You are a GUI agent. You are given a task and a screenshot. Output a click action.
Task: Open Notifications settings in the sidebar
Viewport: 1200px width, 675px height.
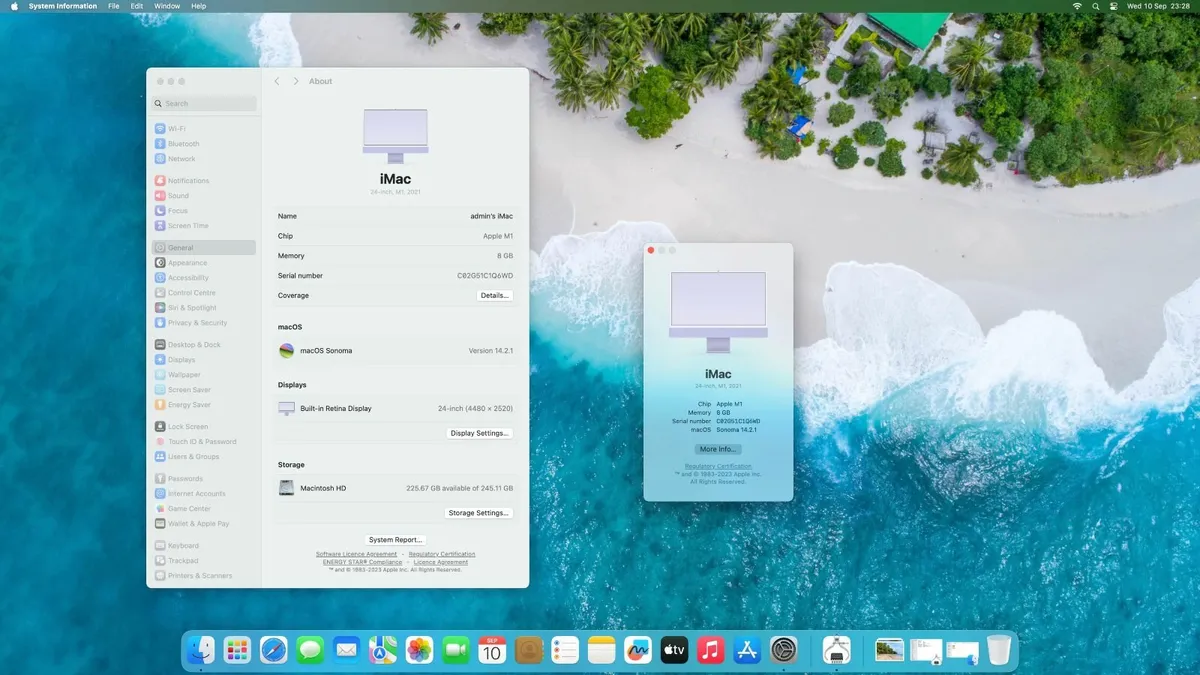click(x=204, y=181)
